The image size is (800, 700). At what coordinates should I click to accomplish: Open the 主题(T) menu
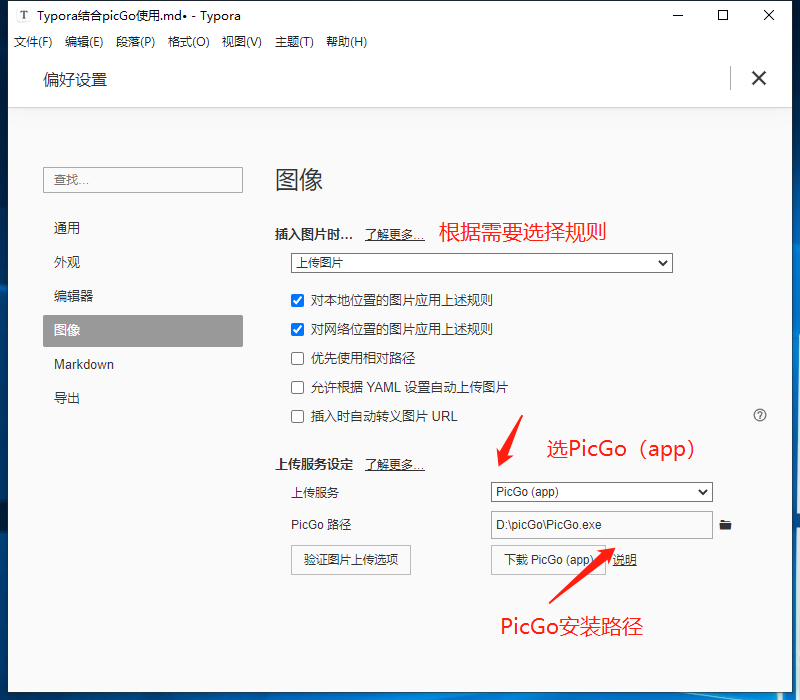click(294, 42)
